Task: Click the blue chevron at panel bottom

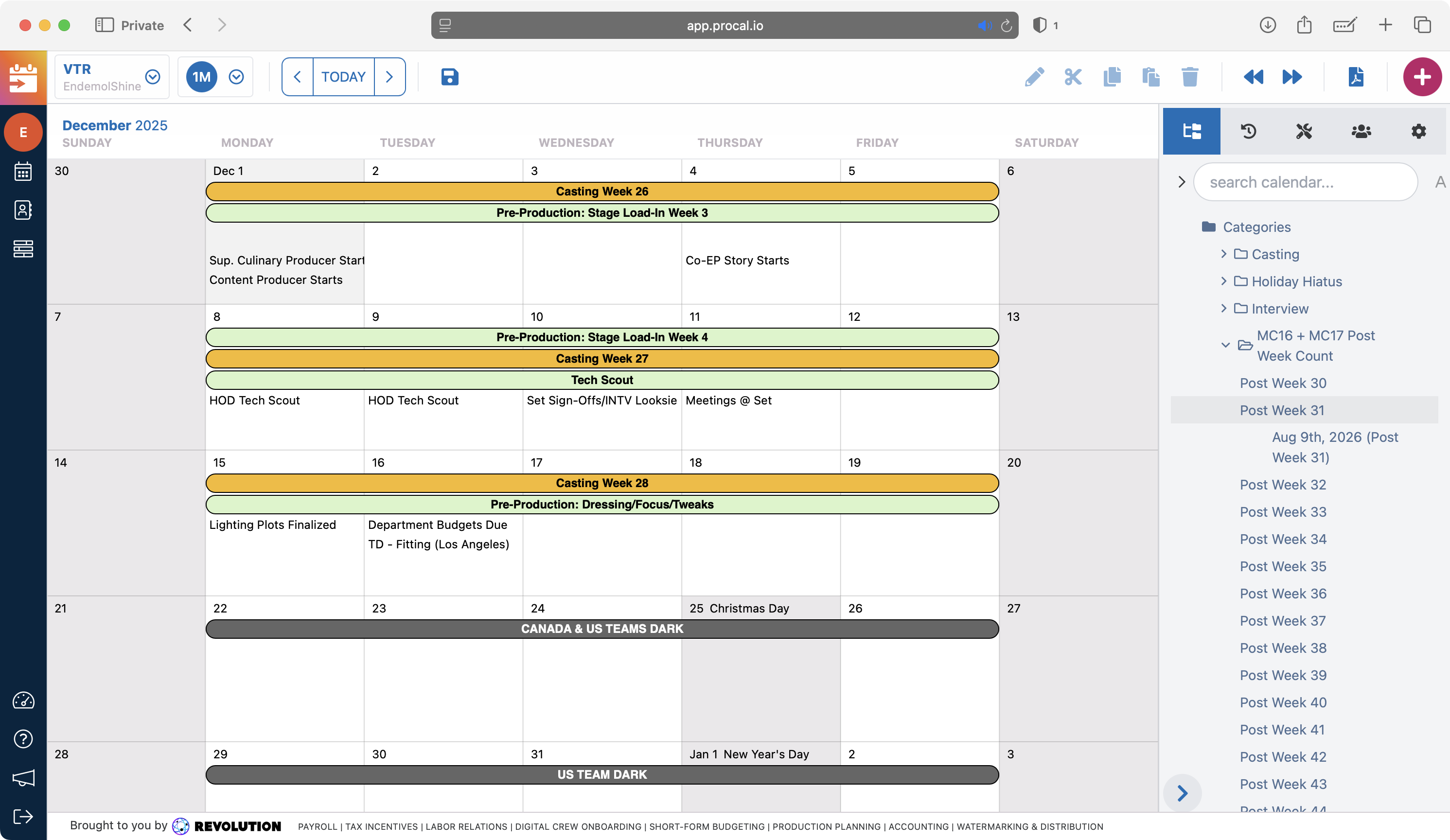Action: (1182, 793)
